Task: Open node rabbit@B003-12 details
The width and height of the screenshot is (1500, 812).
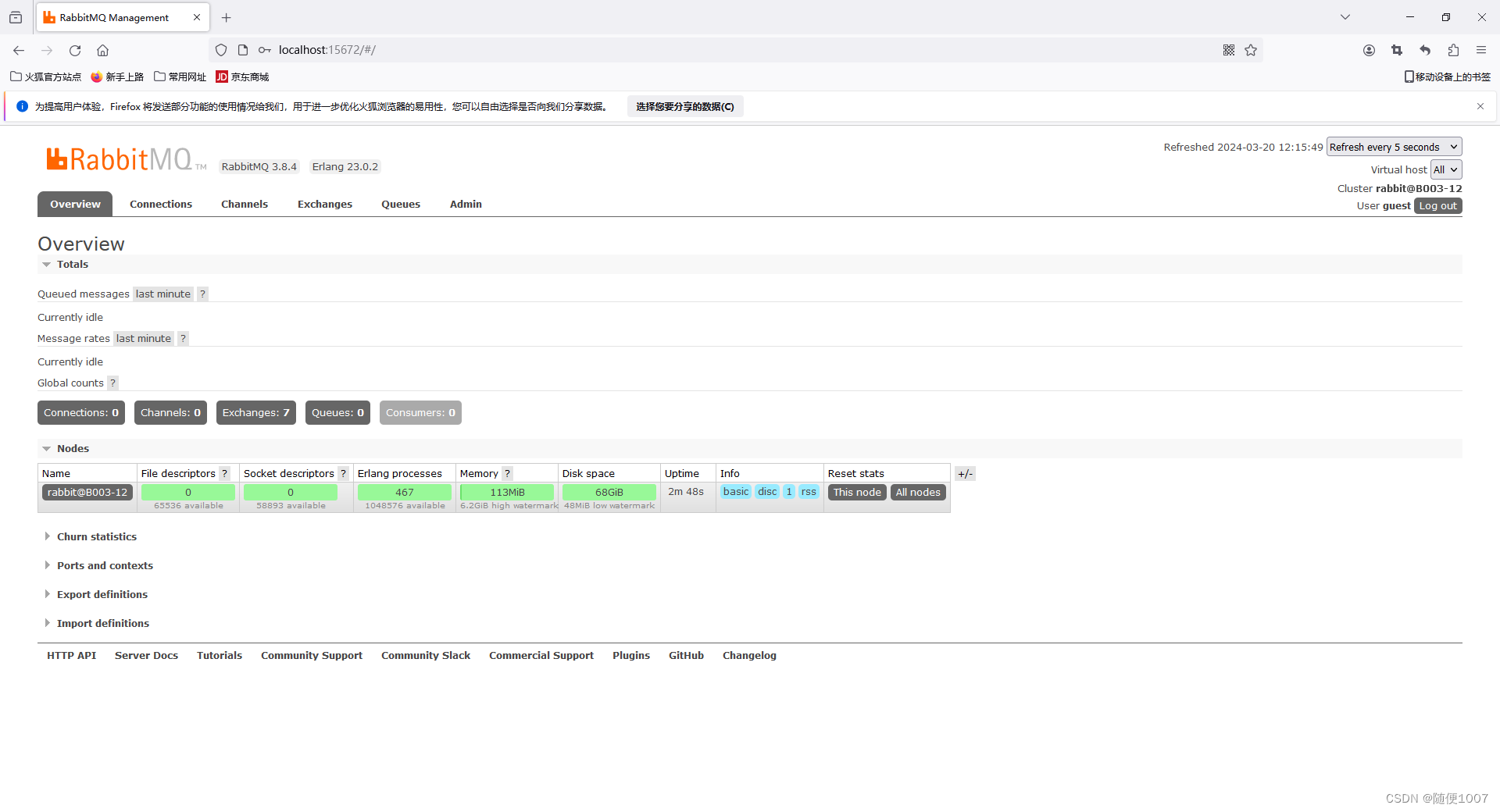Action: coord(87,493)
